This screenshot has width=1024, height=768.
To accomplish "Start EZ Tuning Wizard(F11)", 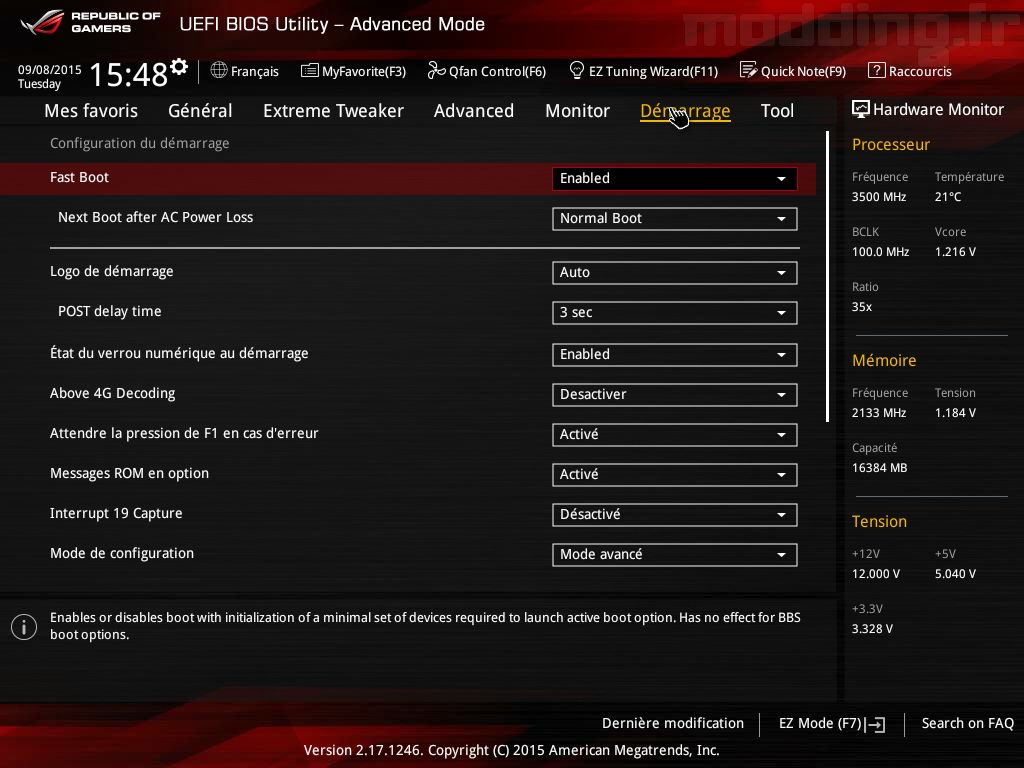I will pos(644,71).
